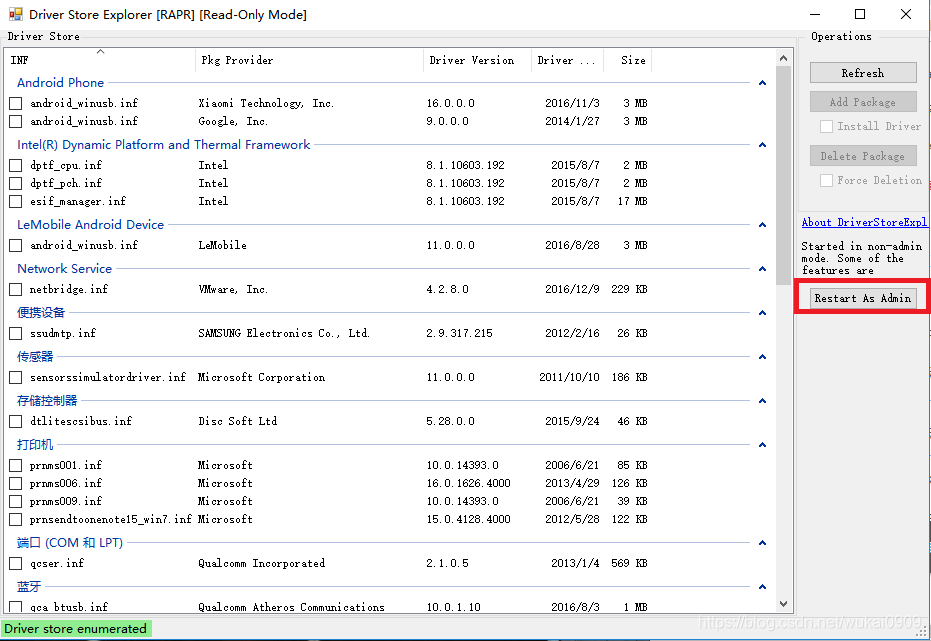Check the qcser.inf checkbox

click(16, 563)
